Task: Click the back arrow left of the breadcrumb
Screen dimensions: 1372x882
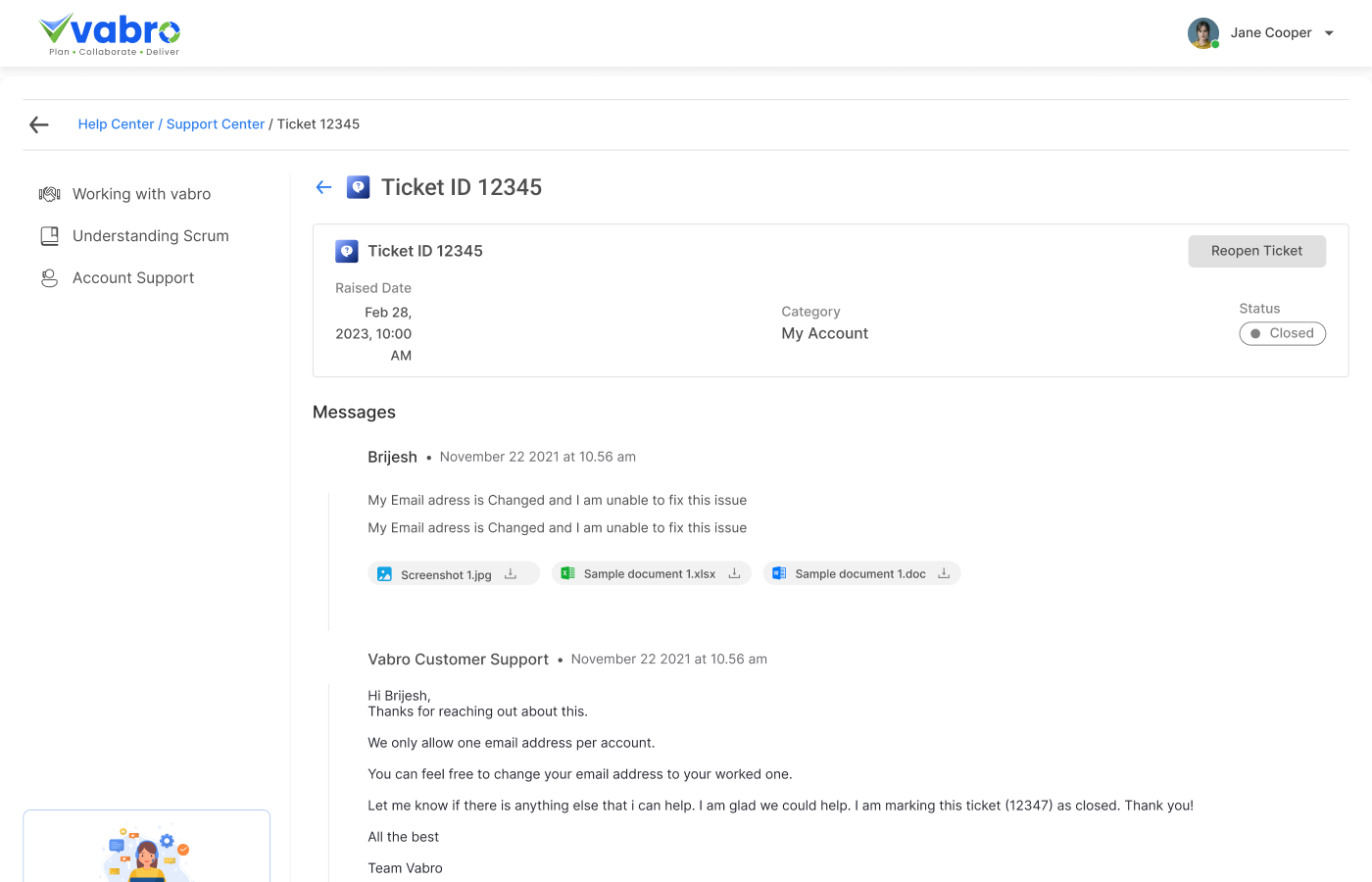Action: 38,124
